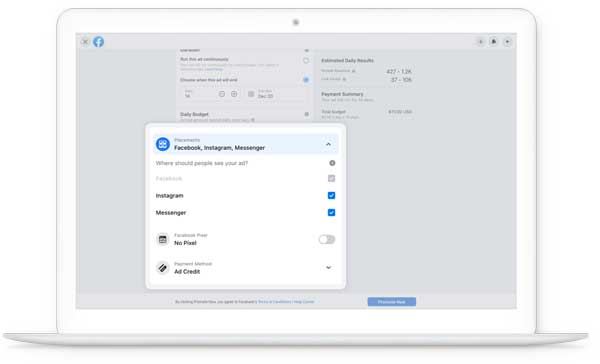This screenshot has width=600, height=364.
Task: Collapse the Placements section chevron
Action: coord(328,144)
